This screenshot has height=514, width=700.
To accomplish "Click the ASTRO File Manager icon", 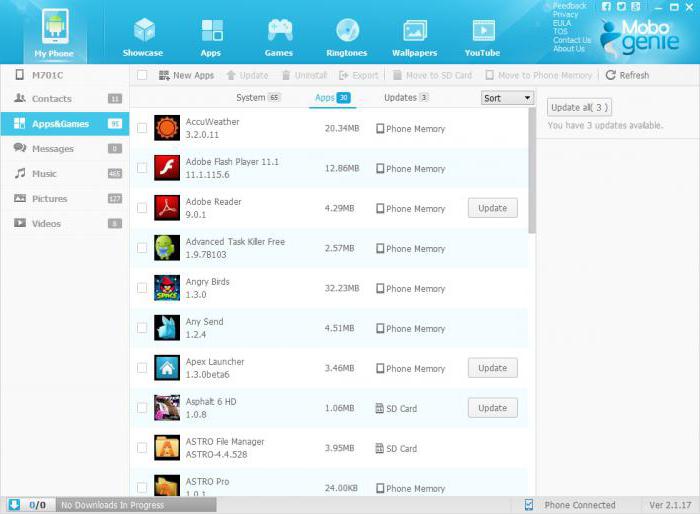I will tap(167, 447).
